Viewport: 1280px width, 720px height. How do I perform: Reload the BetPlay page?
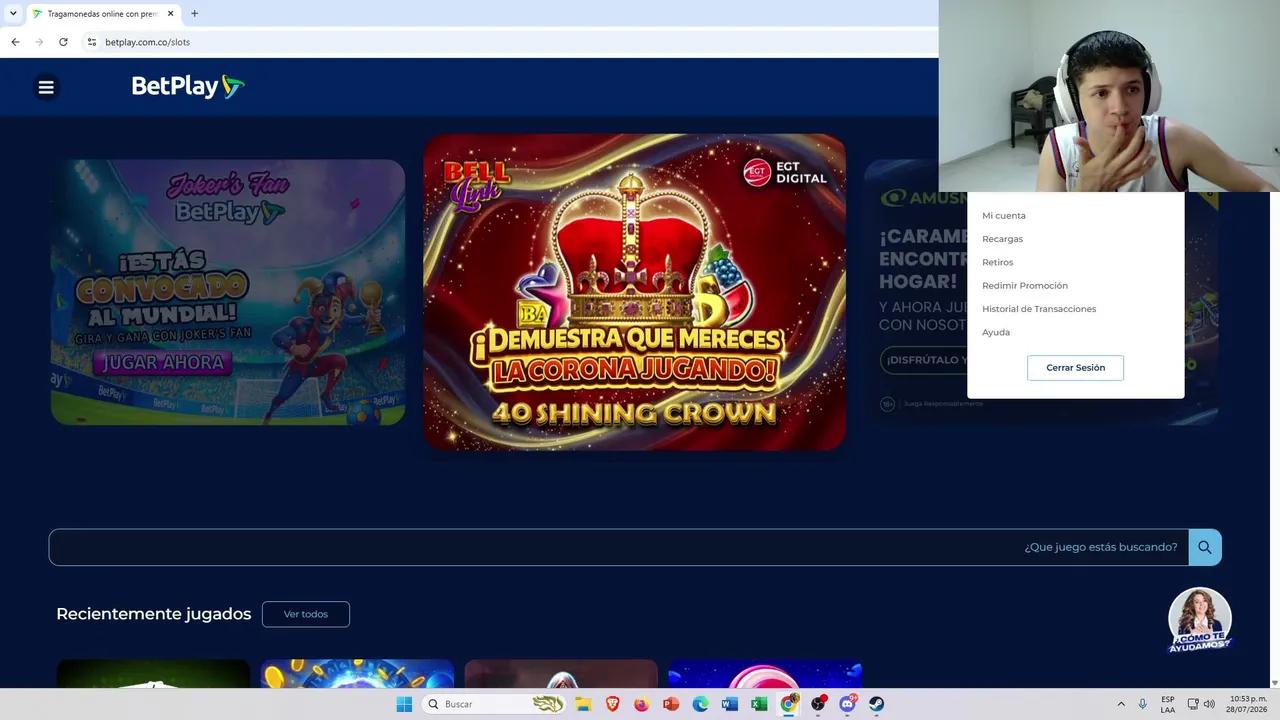pos(63,42)
